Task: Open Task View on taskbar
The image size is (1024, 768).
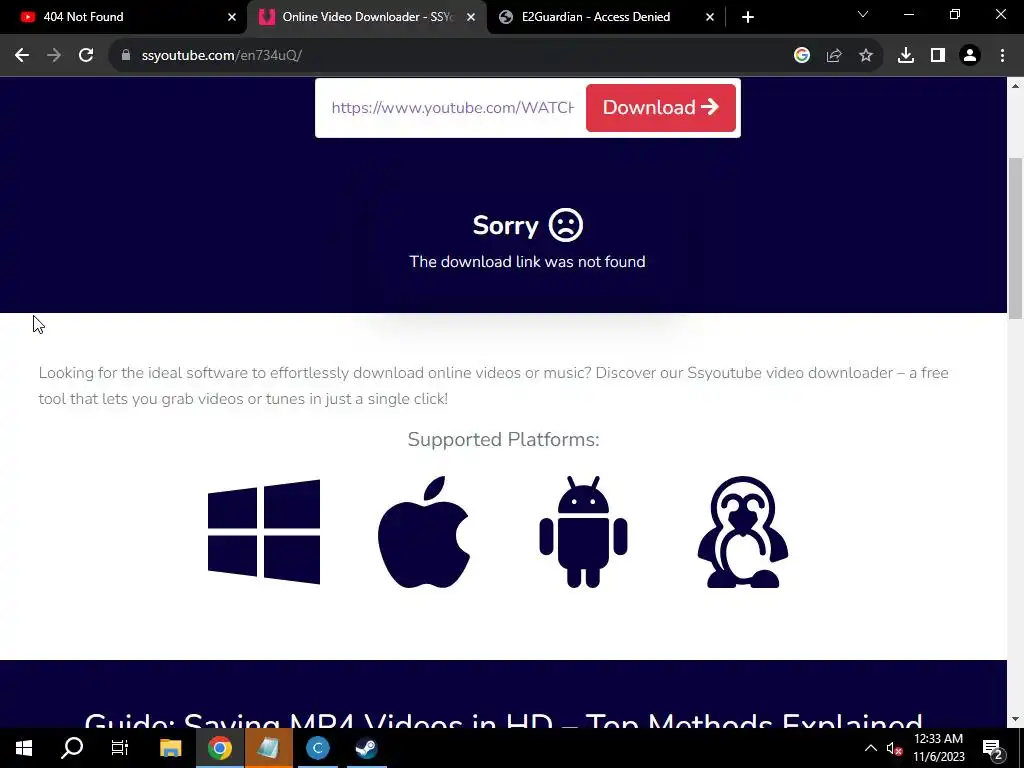Action: [120, 748]
